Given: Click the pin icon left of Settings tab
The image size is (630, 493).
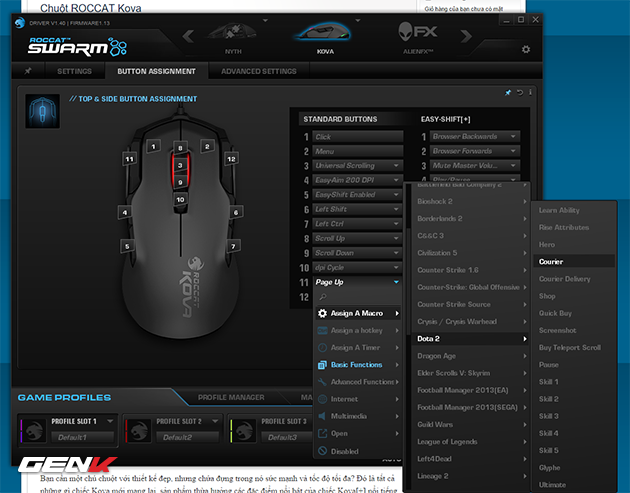Looking at the screenshot, I should pos(28,72).
